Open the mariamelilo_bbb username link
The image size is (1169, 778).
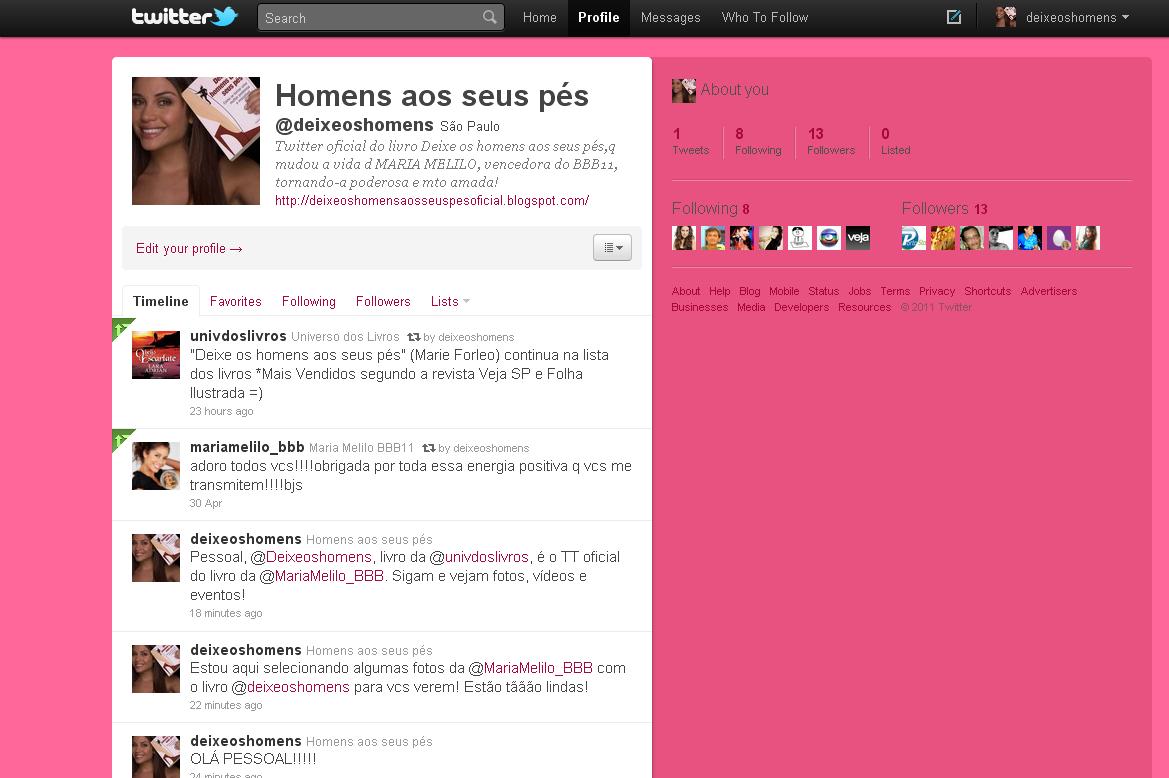pos(247,447)
